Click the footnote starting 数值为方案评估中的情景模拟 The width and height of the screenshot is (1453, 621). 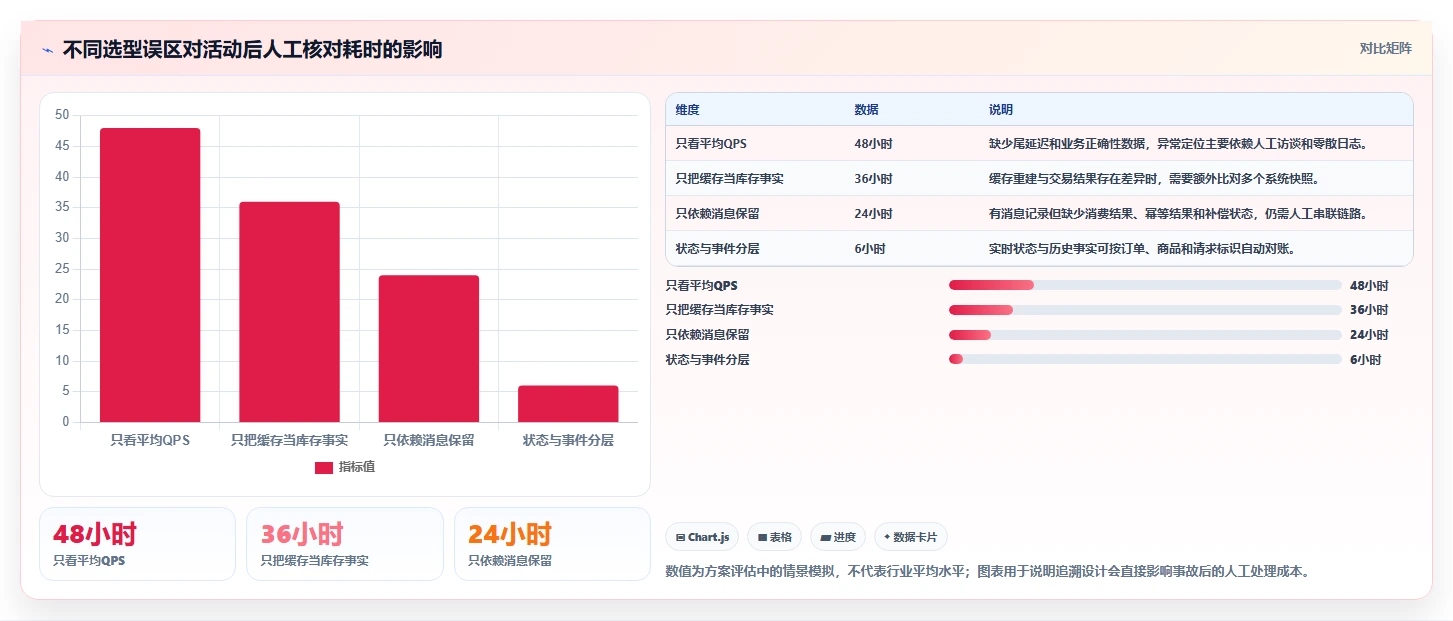point(987,572)
